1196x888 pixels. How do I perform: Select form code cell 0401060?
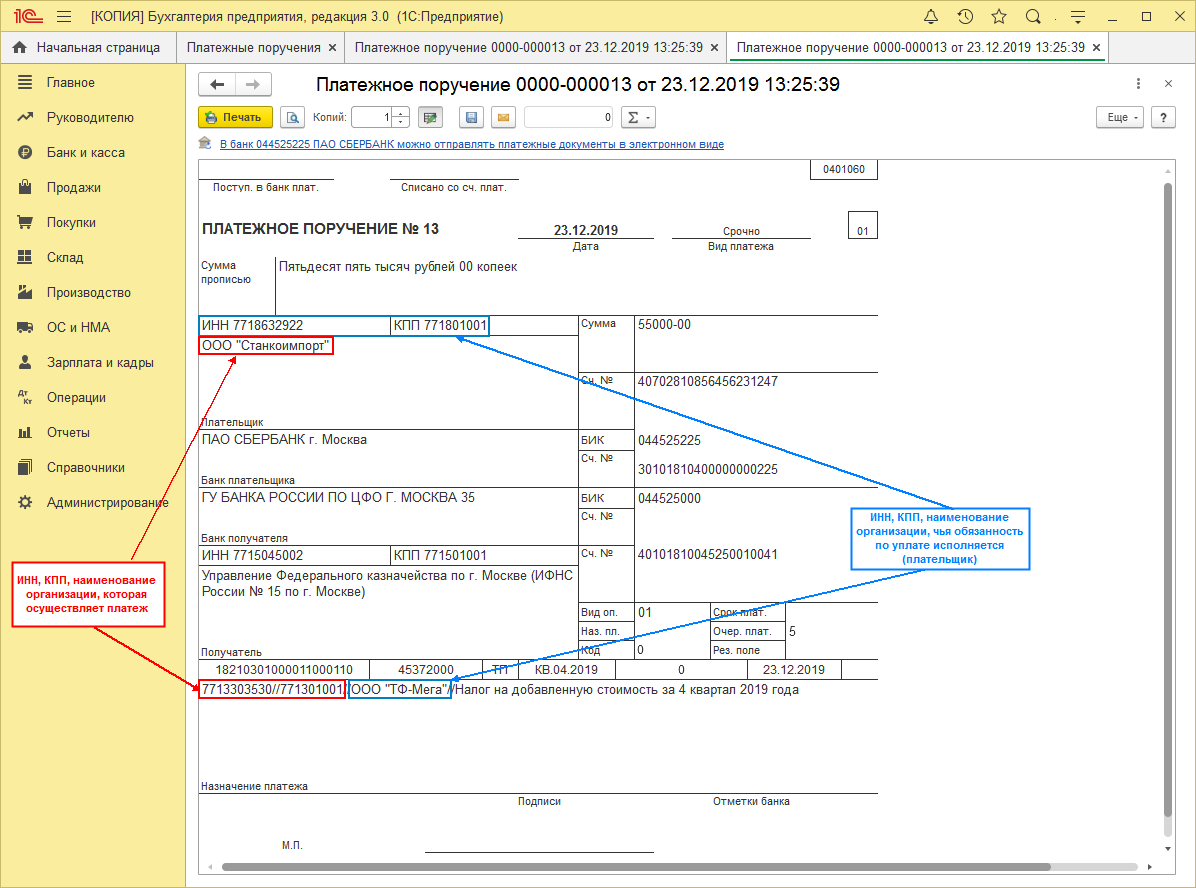[x=844, y=169]
